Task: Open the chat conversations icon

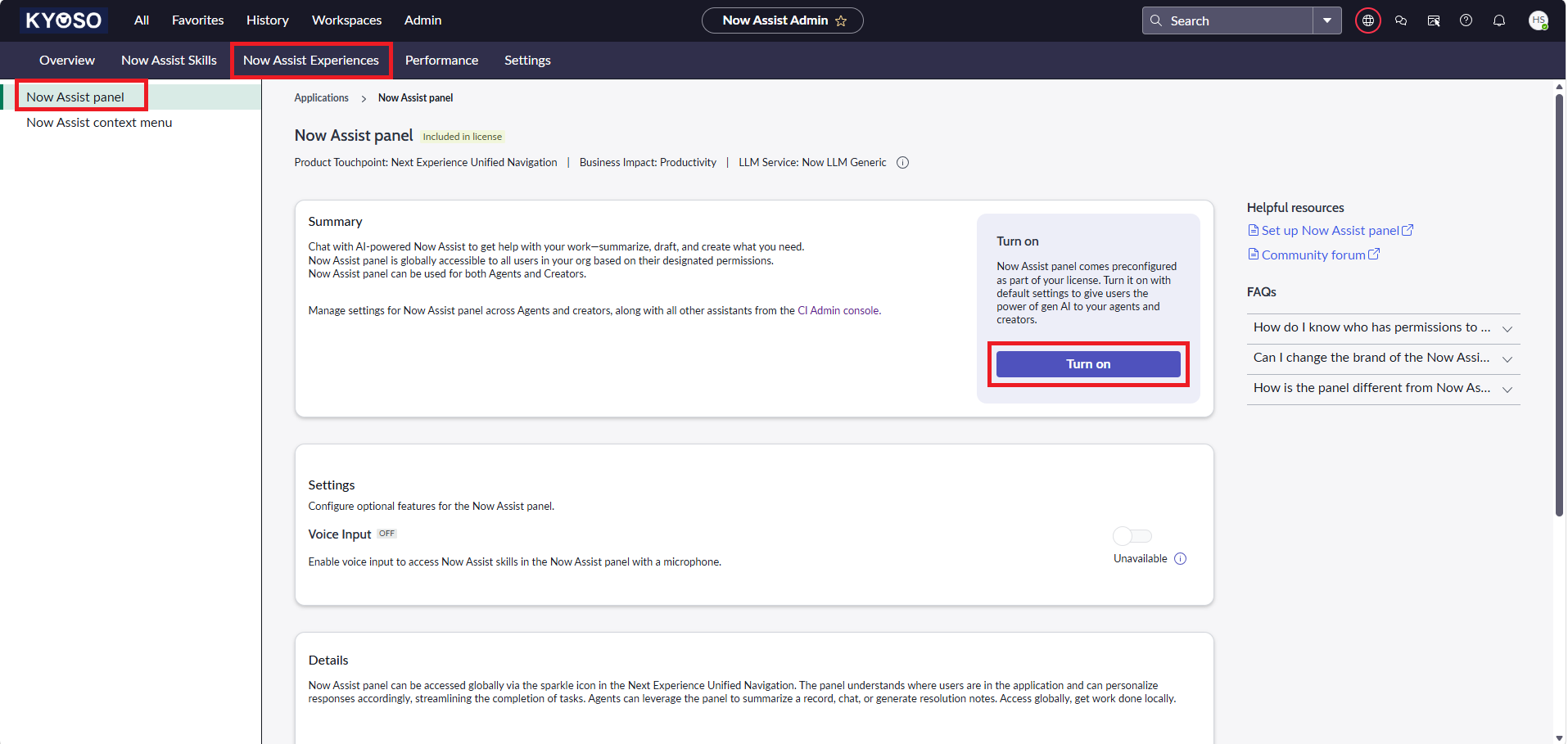Action: tap(1401, 20)
